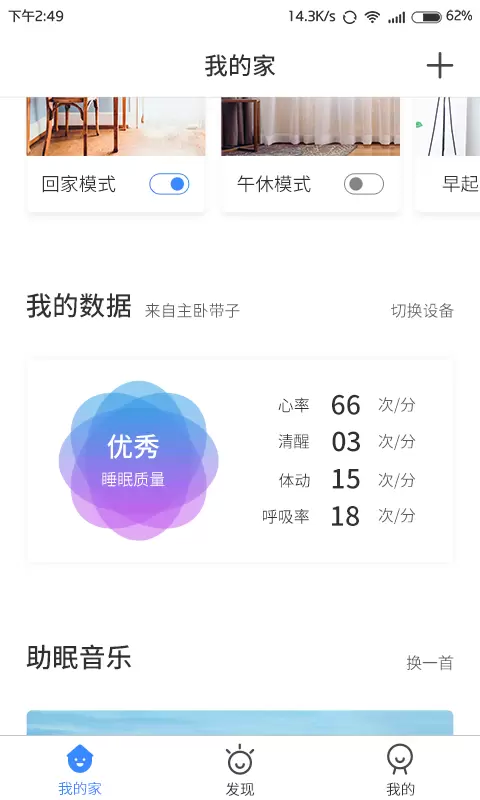The width and height of the screenshot is (480, 800).
Task: Open 来自主卧带子 data source label
Action: point(192,311)
